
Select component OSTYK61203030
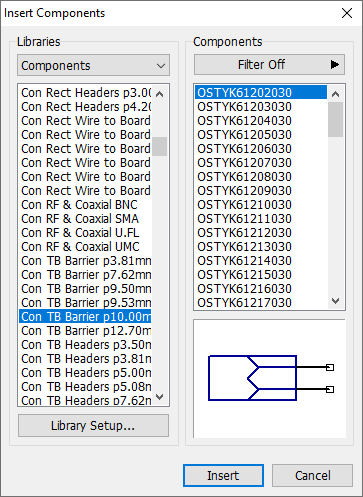pos(261,107)
